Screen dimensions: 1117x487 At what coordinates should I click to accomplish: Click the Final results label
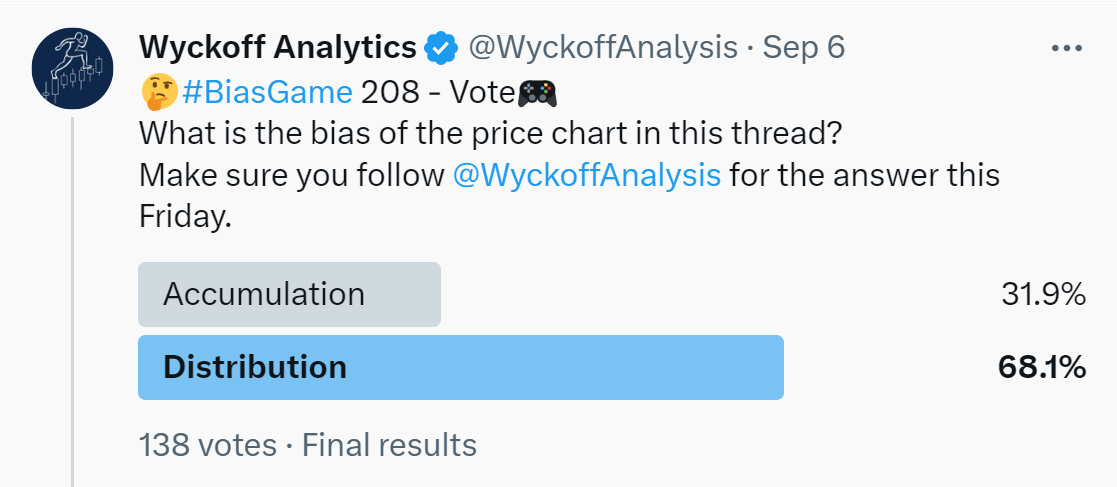tap(389, 445)
